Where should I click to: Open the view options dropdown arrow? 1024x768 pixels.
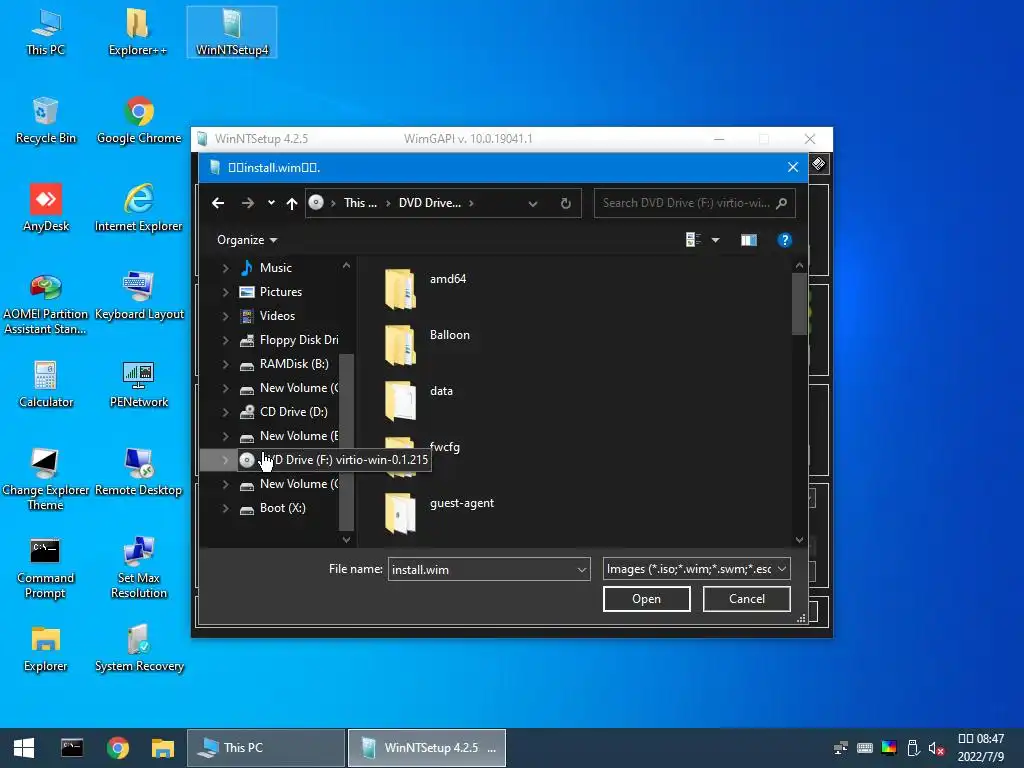tap(716, 240)
